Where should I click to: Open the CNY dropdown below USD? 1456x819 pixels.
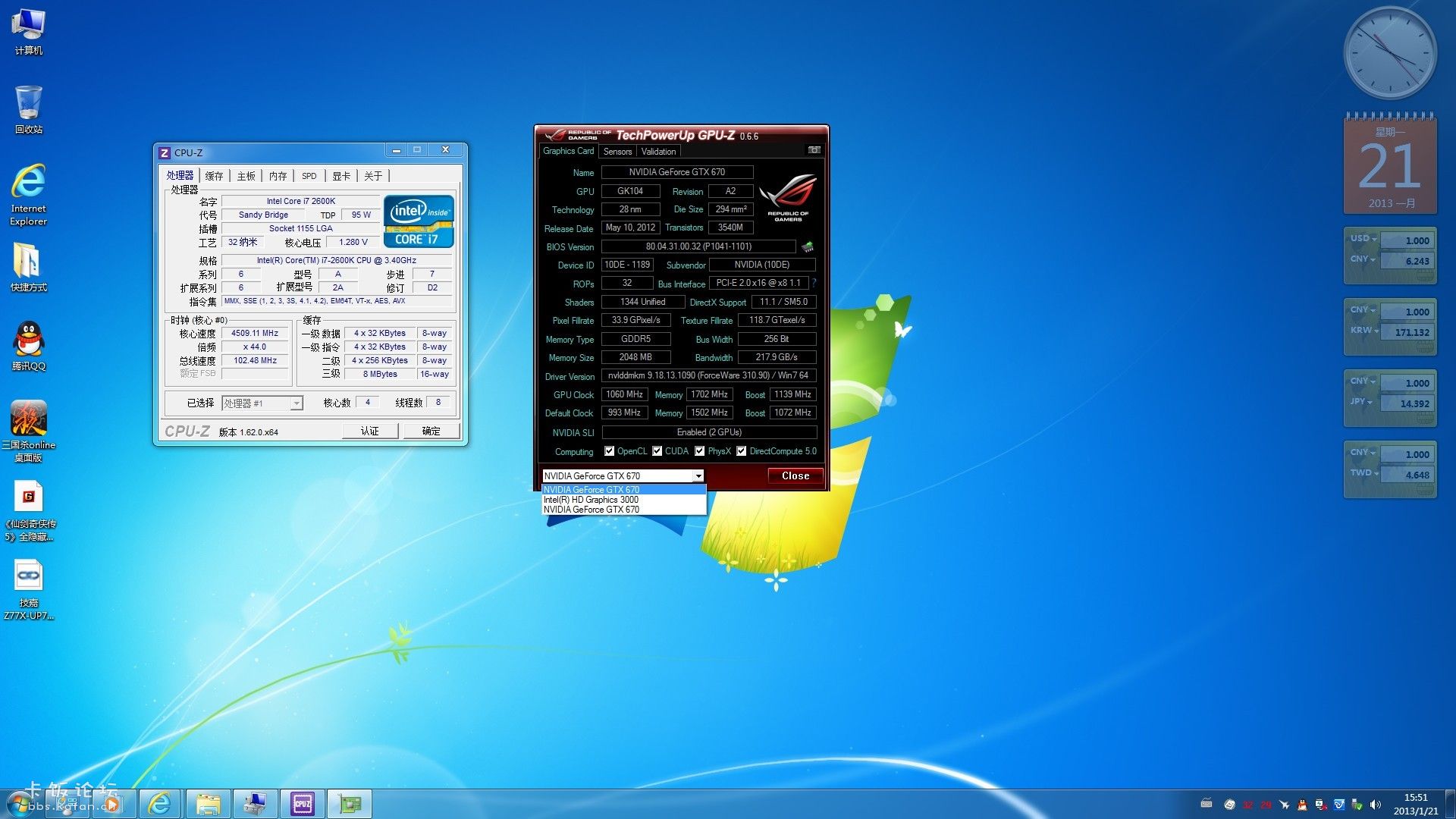click(x=1363, y=259)
